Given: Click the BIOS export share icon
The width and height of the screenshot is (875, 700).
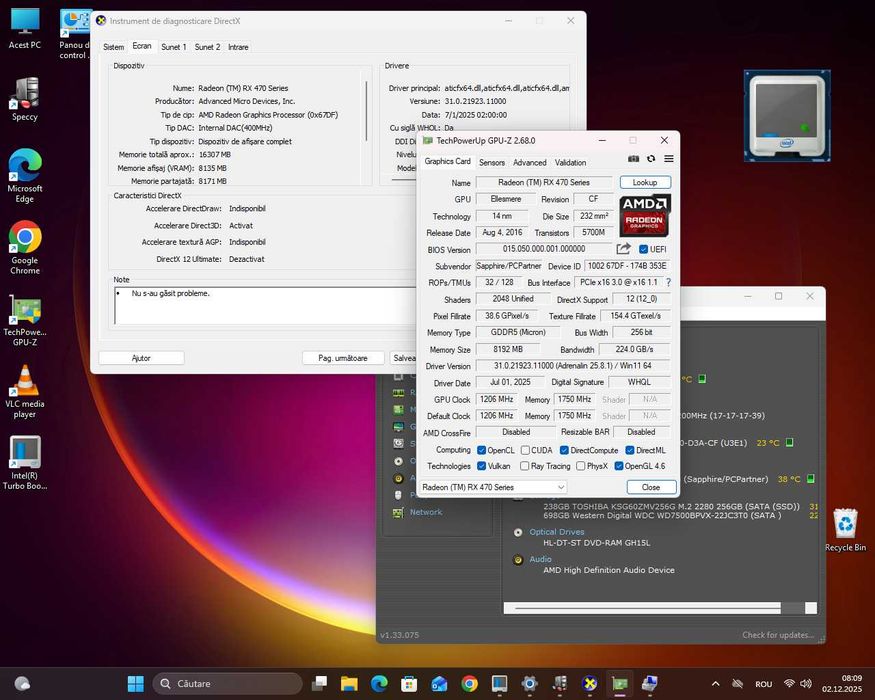Looking at the screenshot, I should pos(623,249).
